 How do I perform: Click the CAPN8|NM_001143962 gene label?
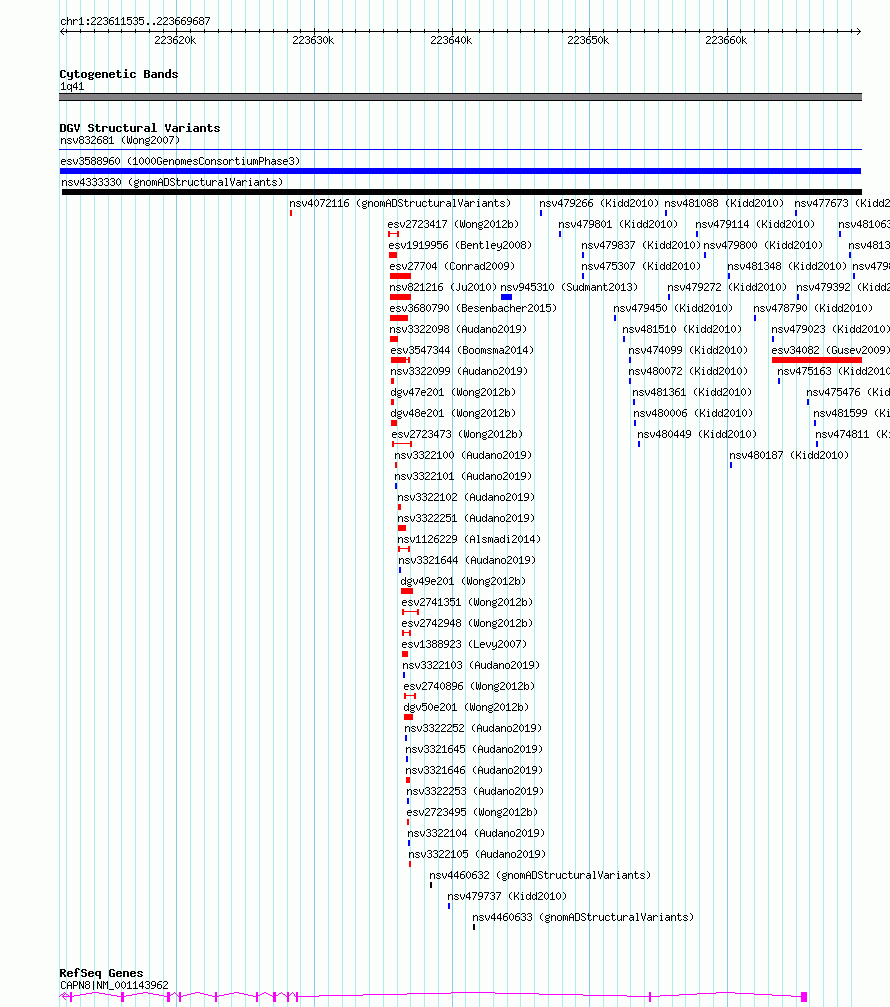pos(114,985)
